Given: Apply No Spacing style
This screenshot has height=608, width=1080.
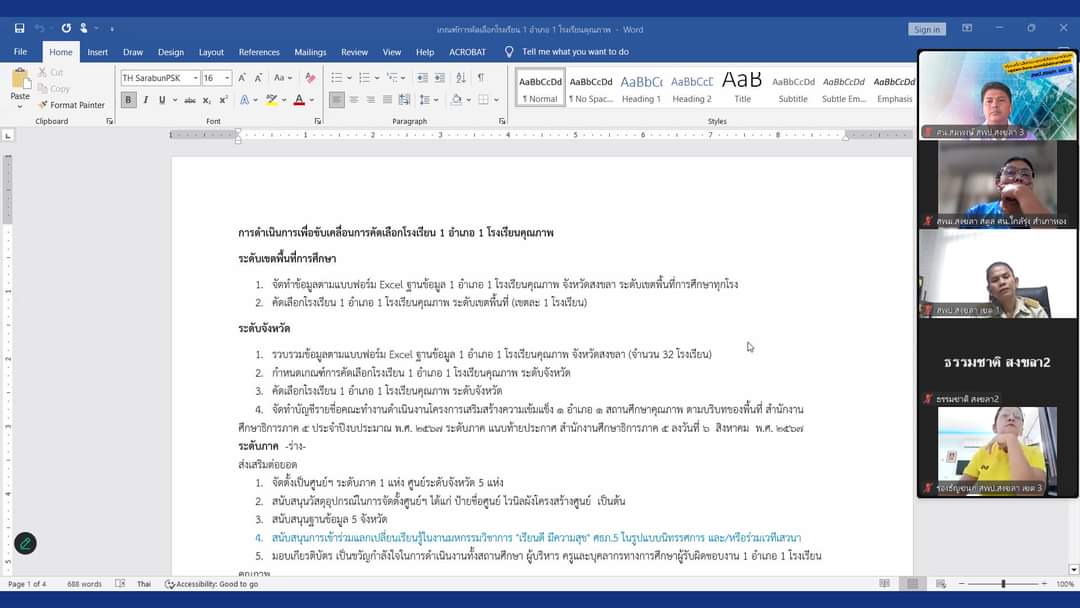Looking at the screenshot, I should pos(591,88).
